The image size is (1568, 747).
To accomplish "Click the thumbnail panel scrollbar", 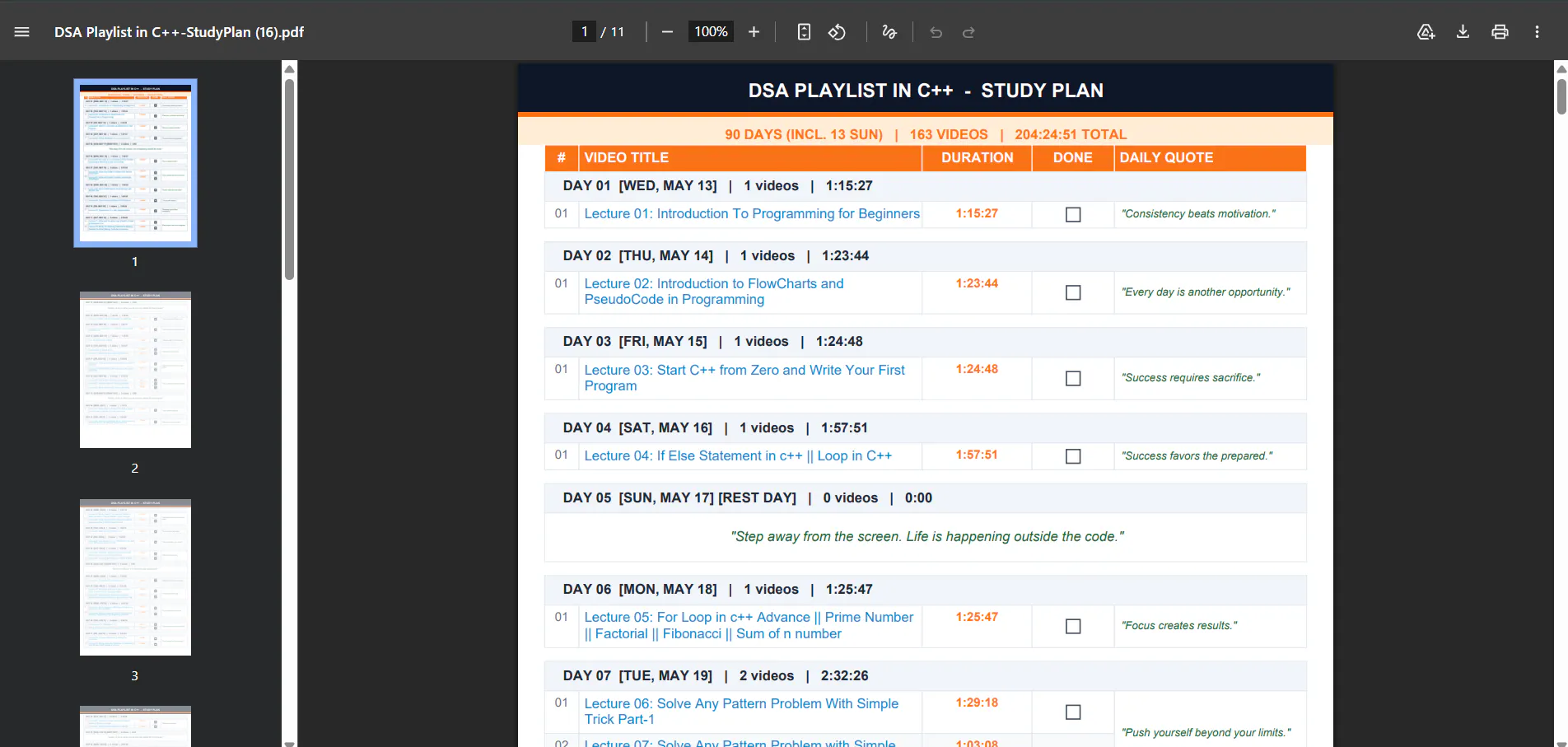I will point(289,180).
